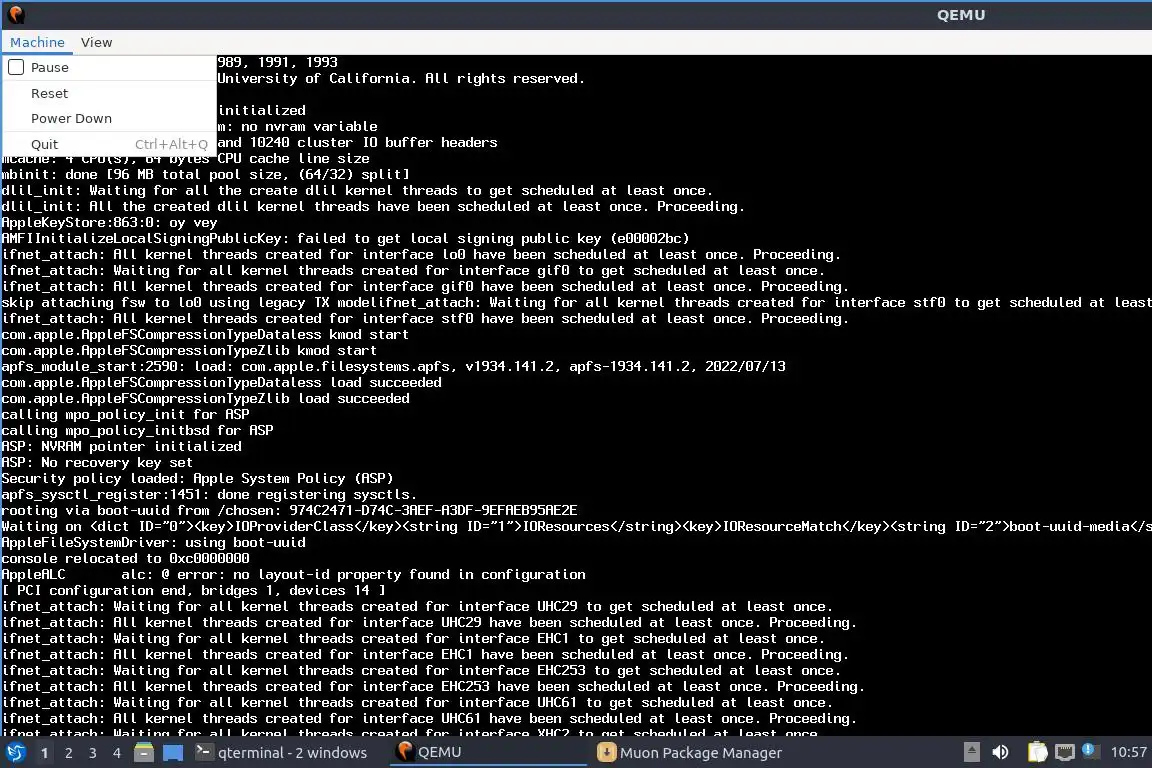Open the file manager taskbar launcher
Viewport: 1152px width, 768px height.
[x=144, y=753]
